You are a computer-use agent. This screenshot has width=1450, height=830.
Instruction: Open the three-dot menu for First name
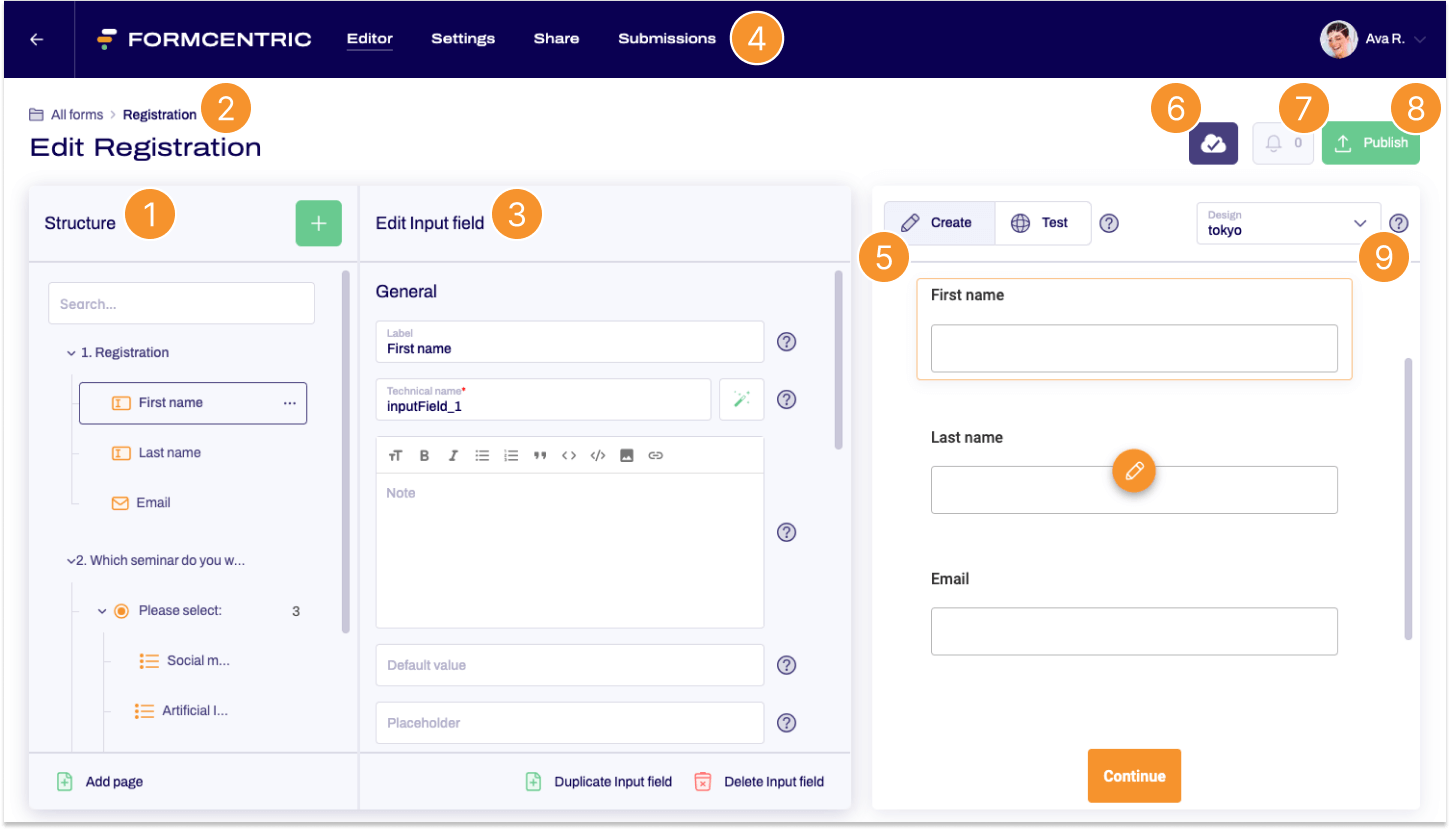click(x=289, y=403)
